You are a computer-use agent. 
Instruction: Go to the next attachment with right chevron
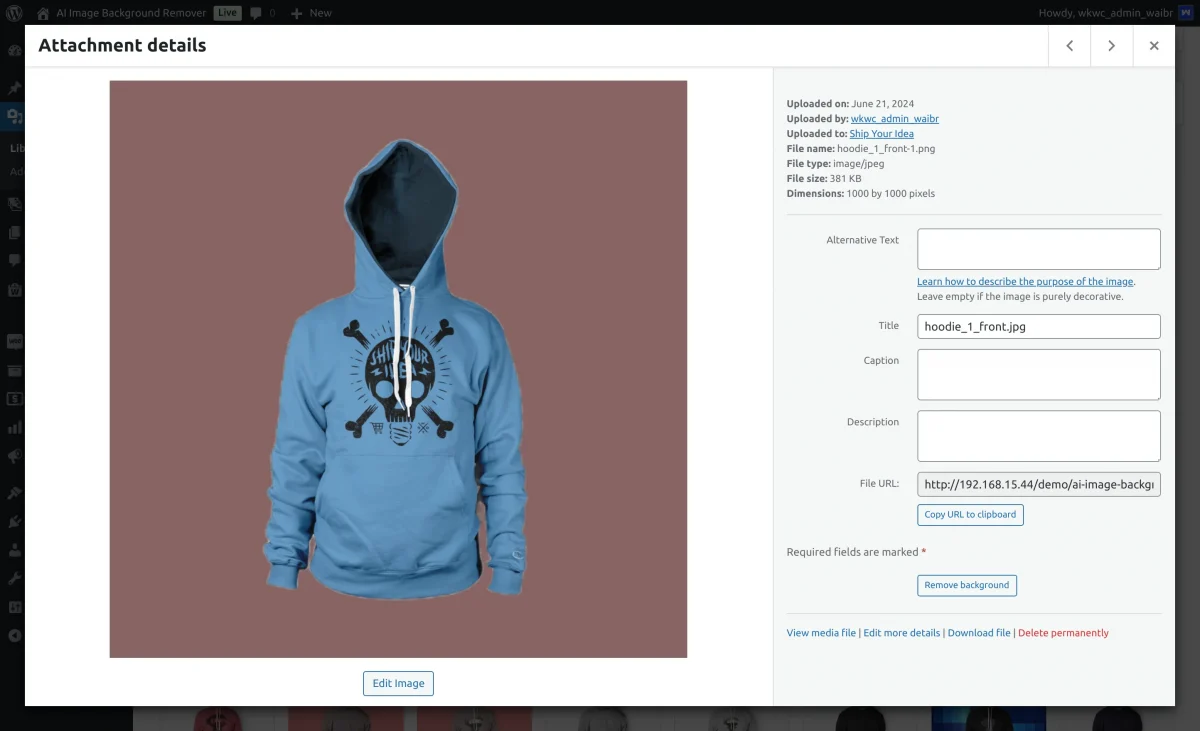point(1111,46)
